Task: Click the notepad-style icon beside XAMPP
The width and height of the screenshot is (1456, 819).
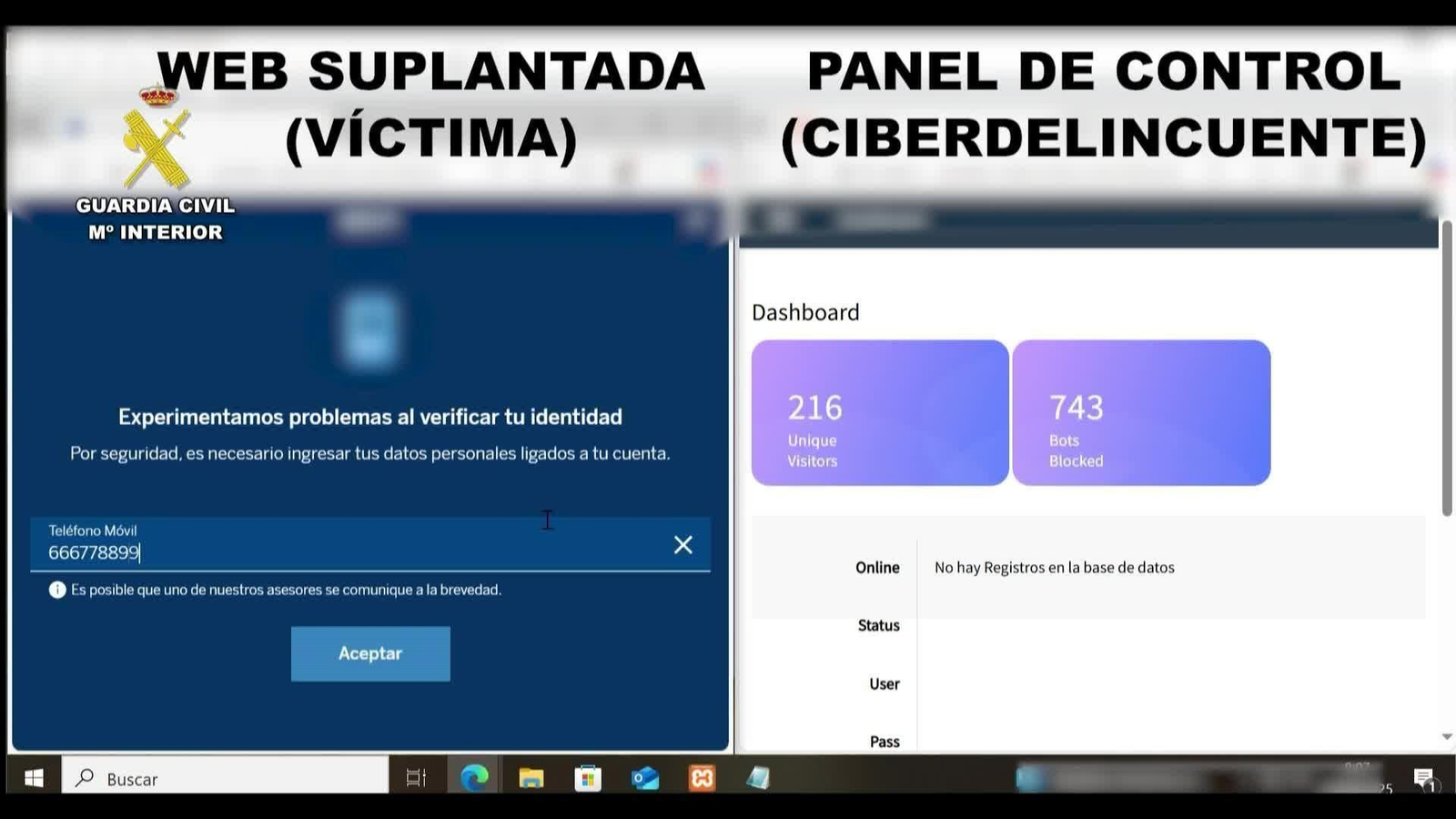Action: [758, 778]
